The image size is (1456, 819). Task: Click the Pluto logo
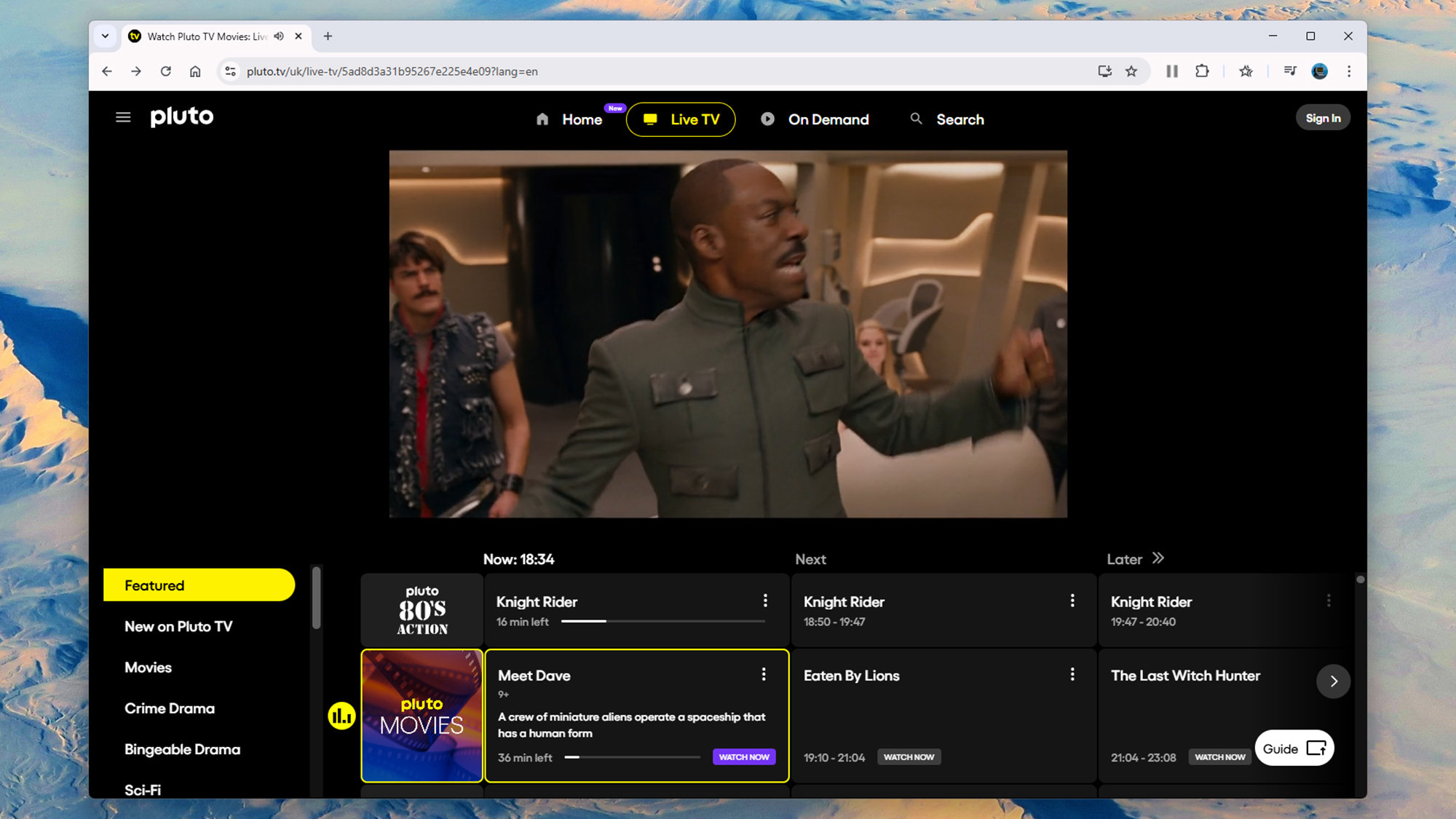182,116
